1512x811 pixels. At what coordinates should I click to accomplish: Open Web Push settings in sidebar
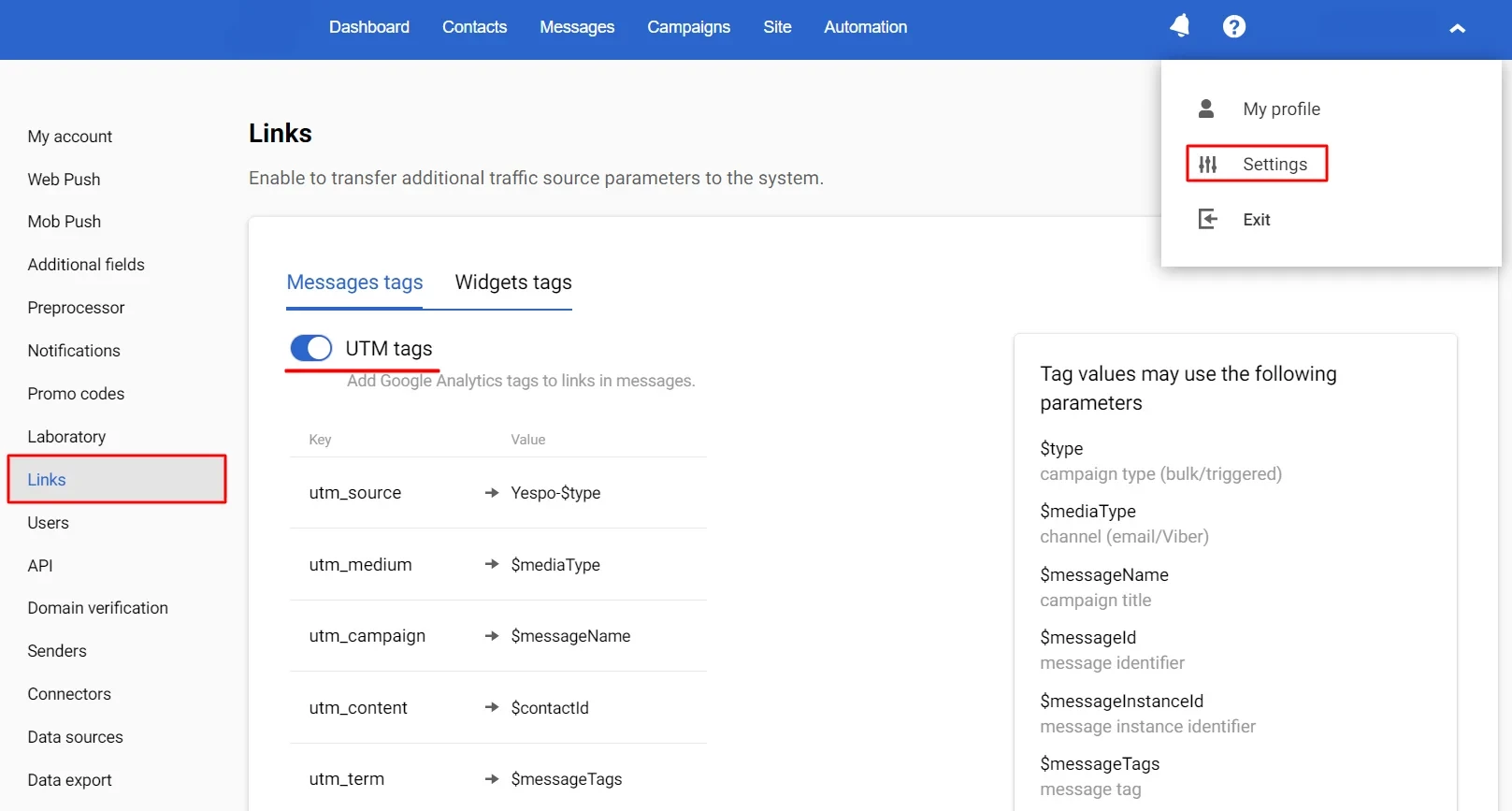coord(64,180)
